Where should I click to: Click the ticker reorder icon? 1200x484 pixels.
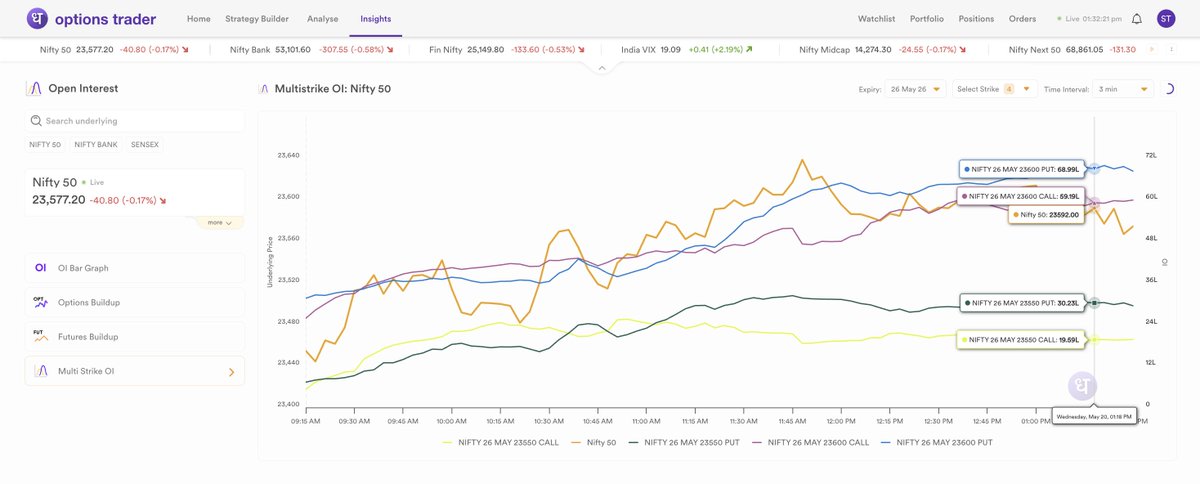click(1171, 49)
